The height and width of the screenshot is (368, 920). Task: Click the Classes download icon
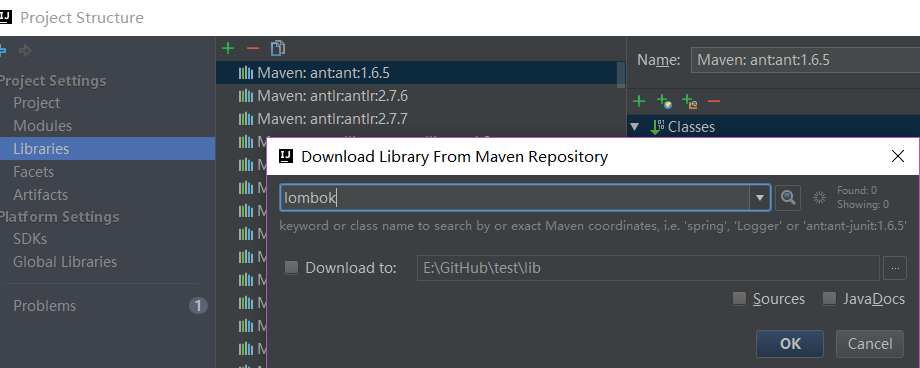click(657, 127)
